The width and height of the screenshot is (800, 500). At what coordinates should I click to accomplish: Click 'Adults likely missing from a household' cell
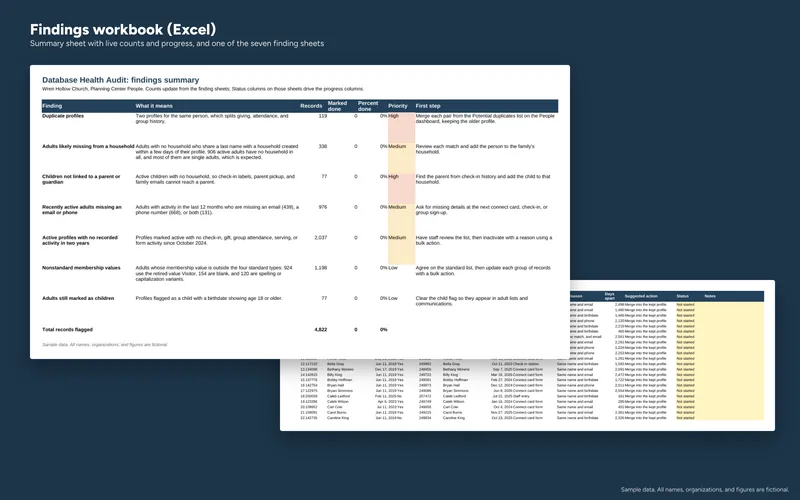point(88,146)
